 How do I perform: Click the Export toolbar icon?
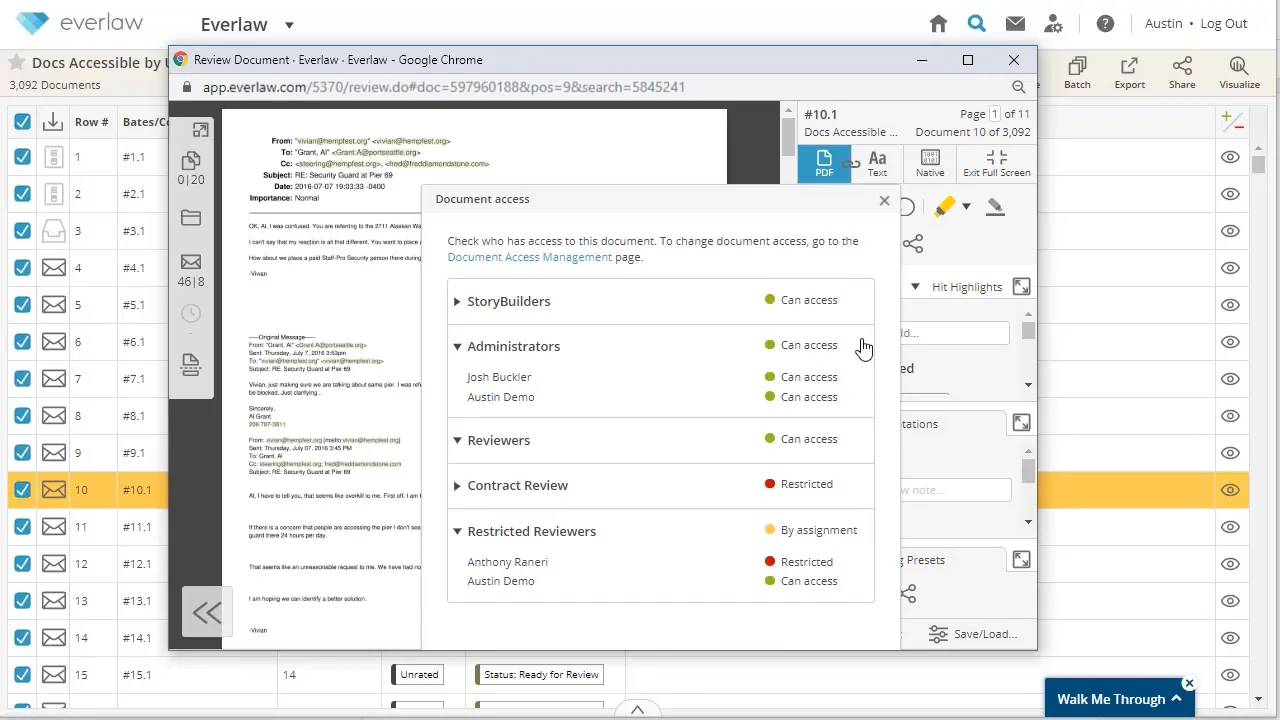tap(1129, 73)
